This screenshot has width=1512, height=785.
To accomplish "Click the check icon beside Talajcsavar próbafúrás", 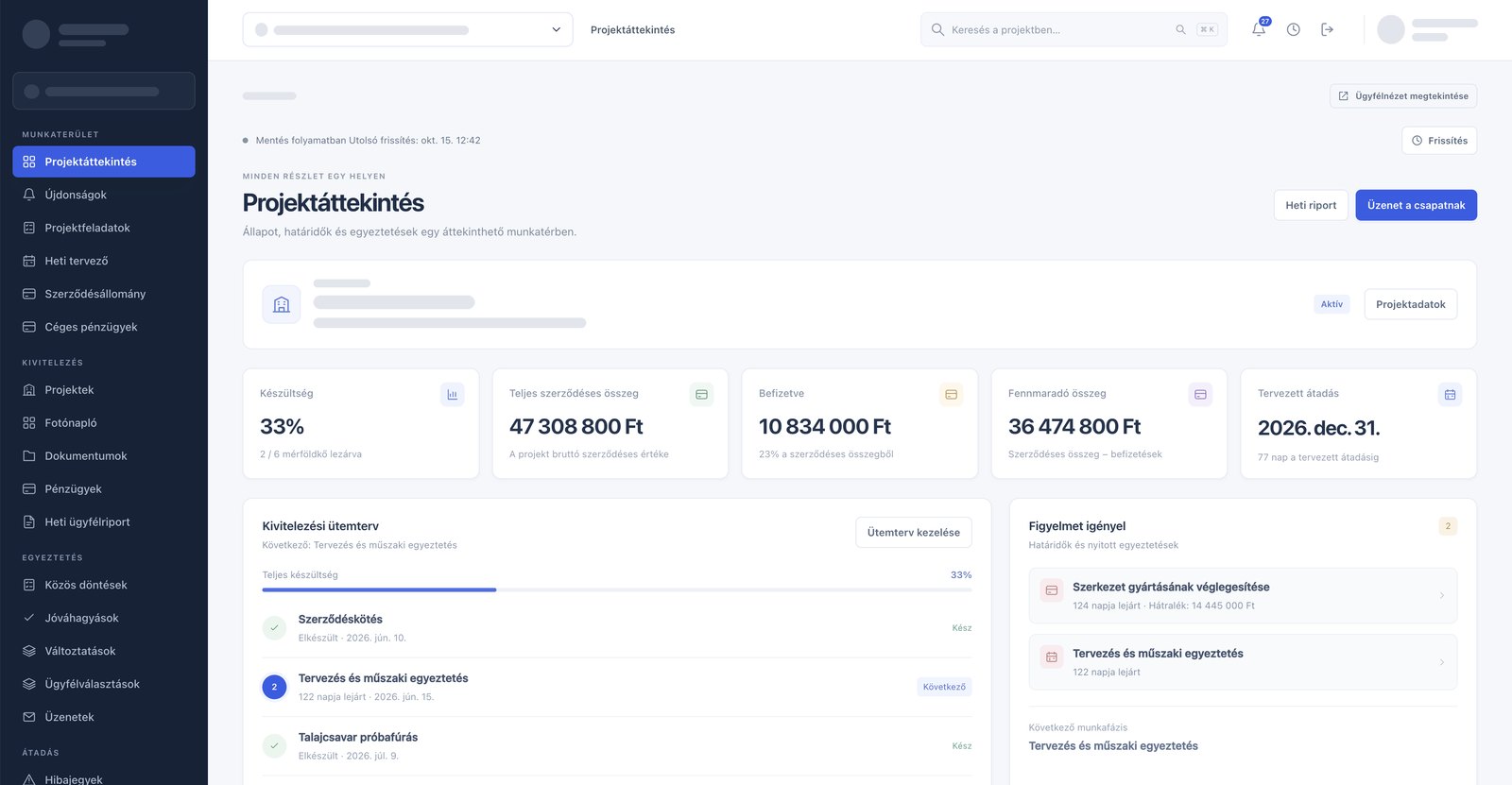I will (274, 746).
